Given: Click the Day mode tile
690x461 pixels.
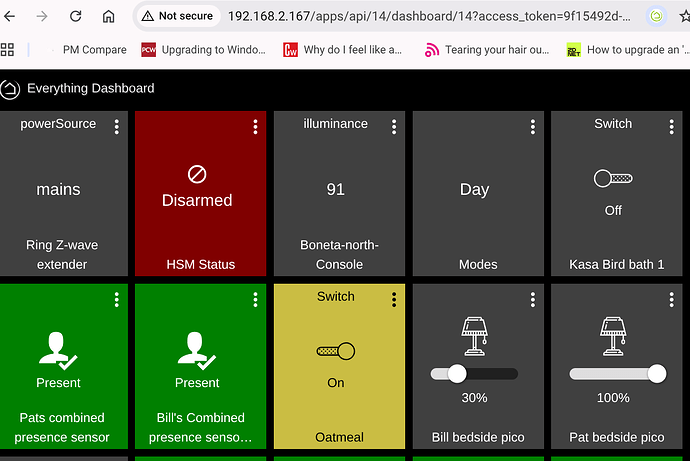Looking at the screenshot, I should pyautogui.click(x=474, y=190).
